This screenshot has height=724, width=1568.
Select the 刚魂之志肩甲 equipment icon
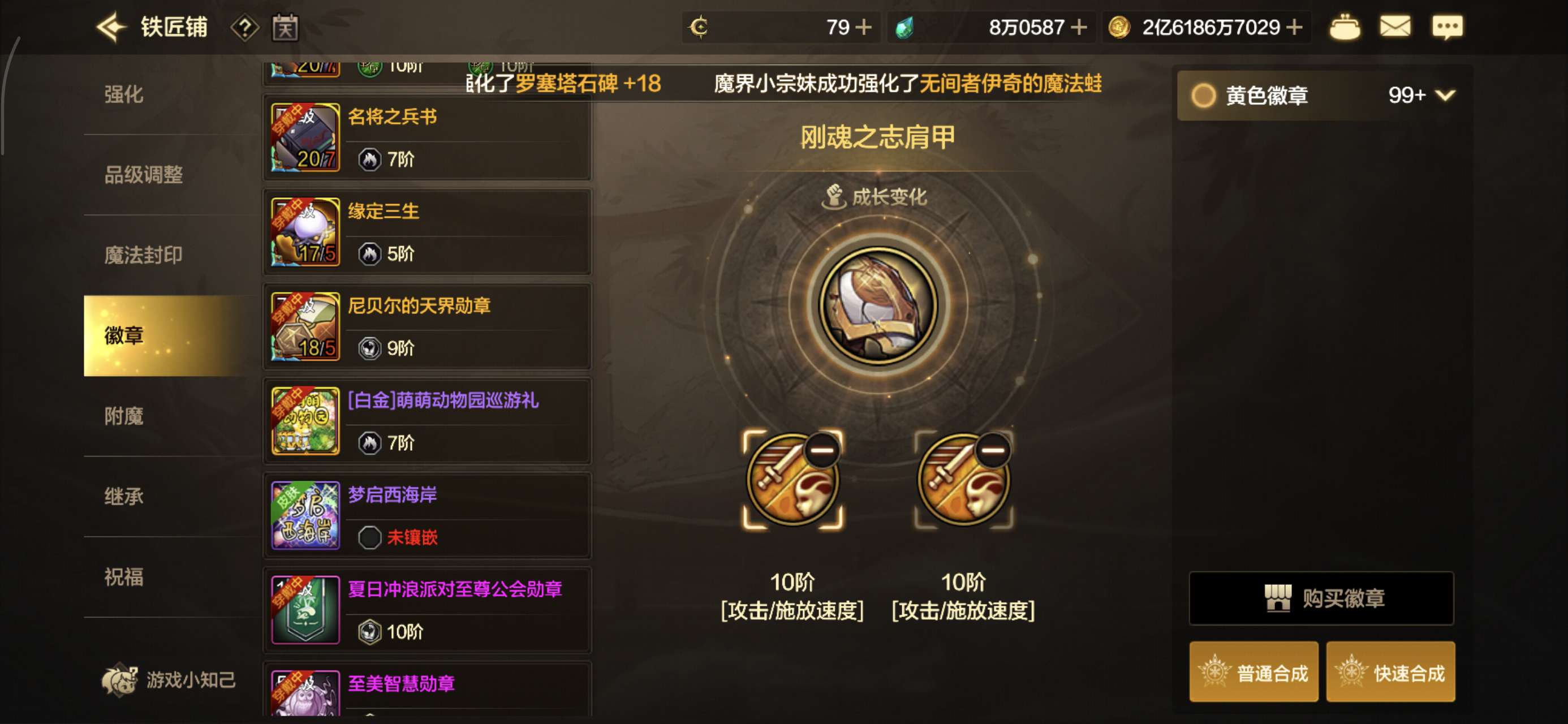click(878, 305)
